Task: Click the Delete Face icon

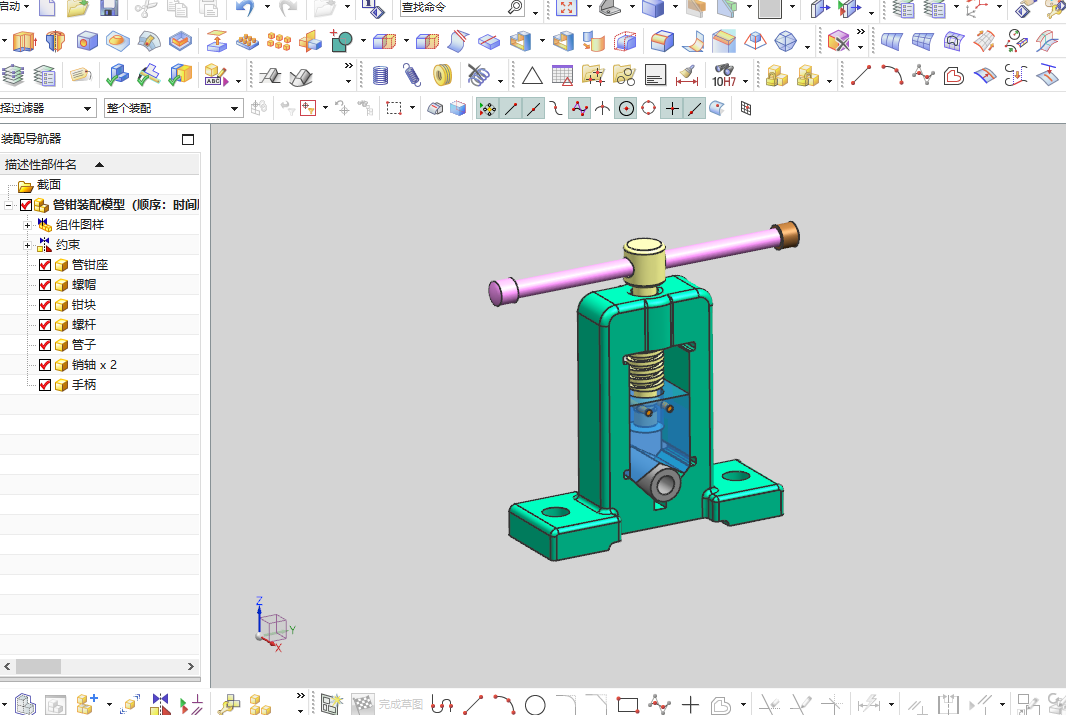Action: point(838,41)
